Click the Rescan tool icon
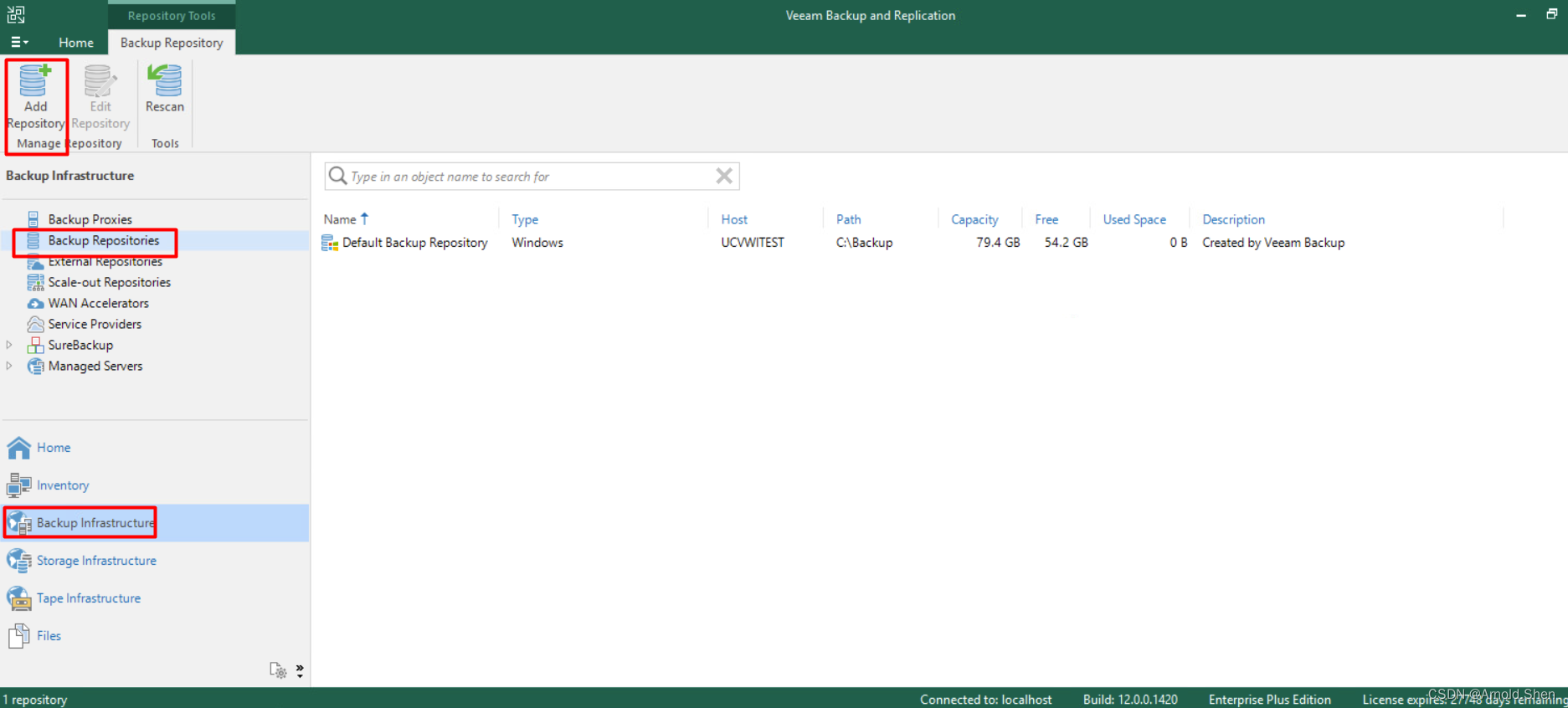 (165, 81)
